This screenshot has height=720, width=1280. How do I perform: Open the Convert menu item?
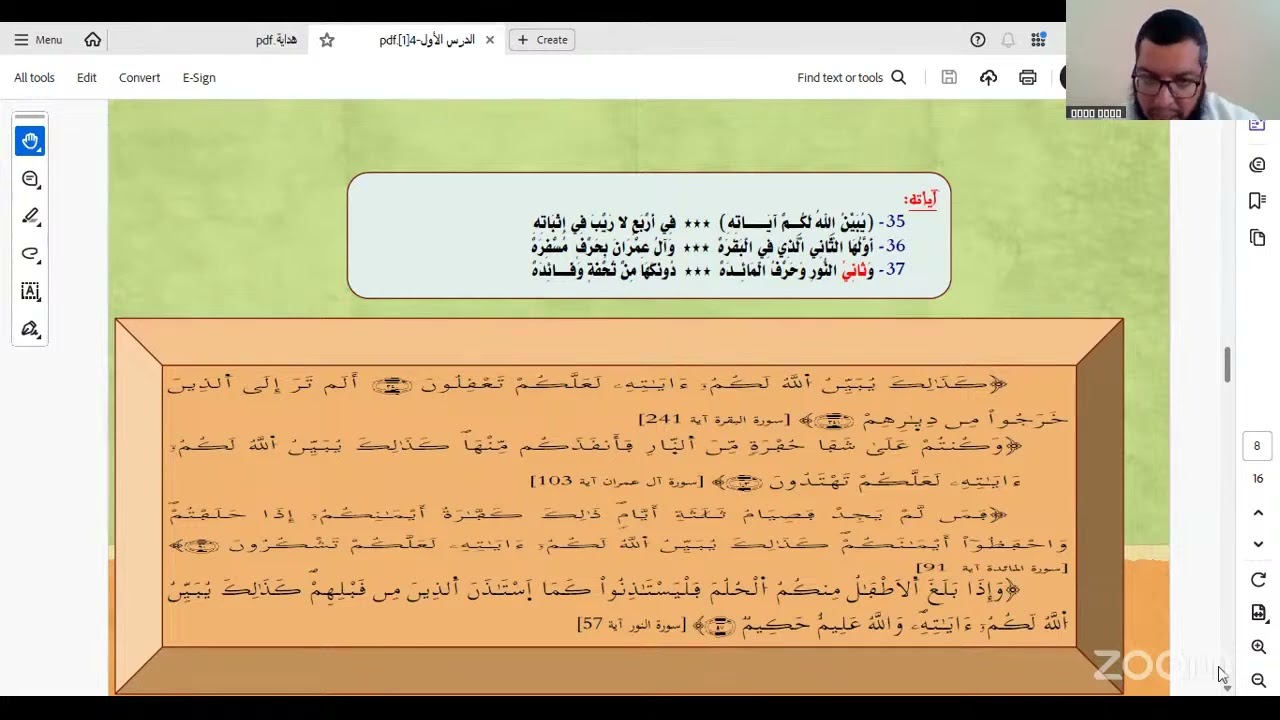[139, 77]
